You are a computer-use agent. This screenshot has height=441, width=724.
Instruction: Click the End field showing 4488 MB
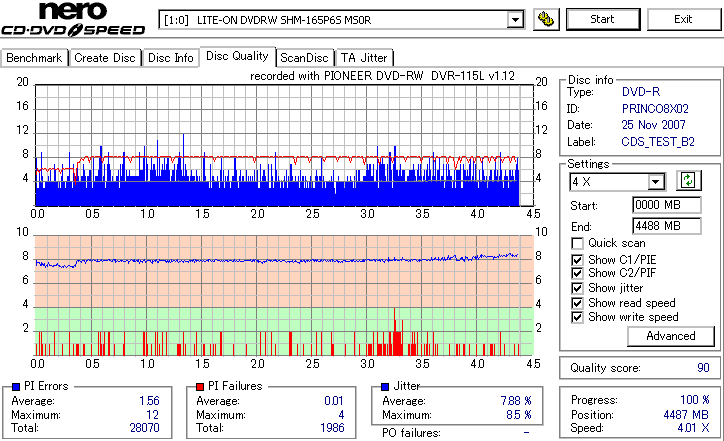click(667, 226)
